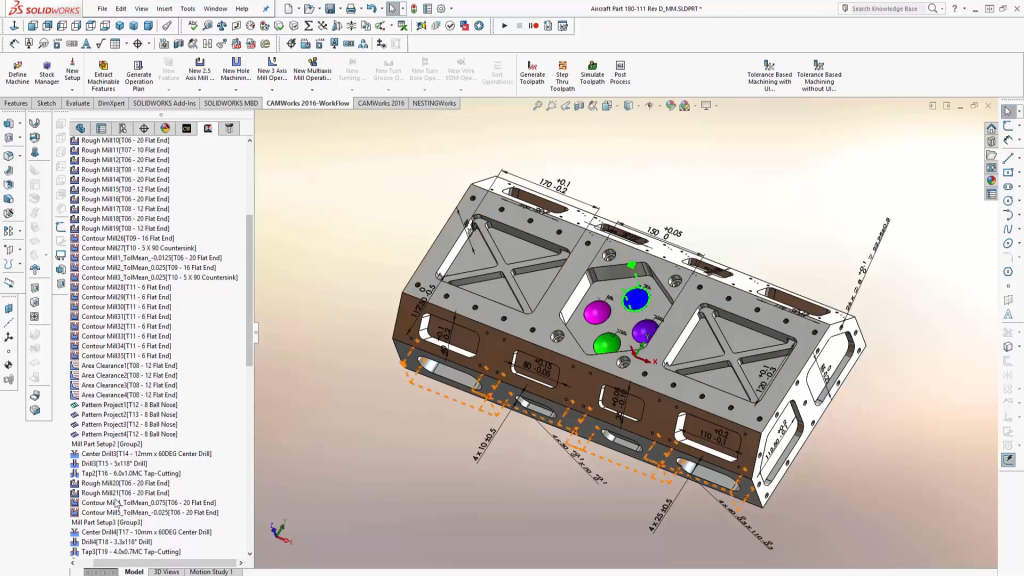Open the Motion Study 1 bottom tab

211,571
